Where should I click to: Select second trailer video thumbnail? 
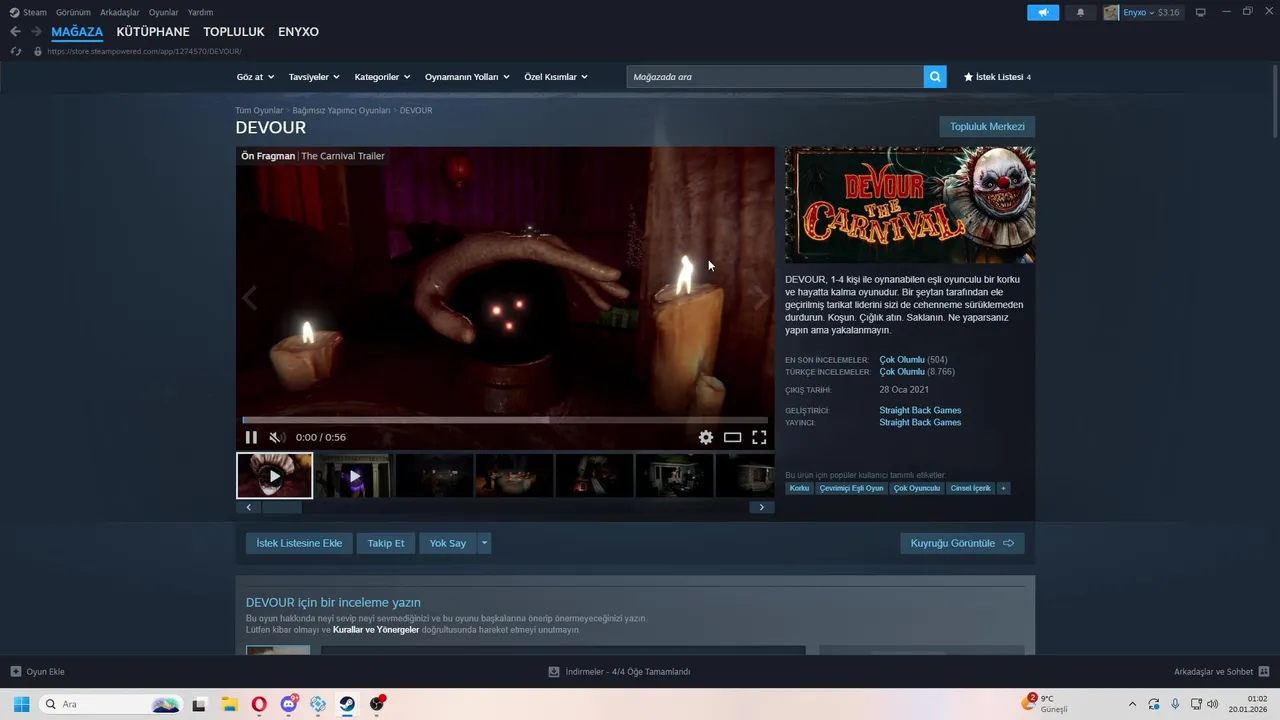pyautogui.click(x=354, y=476)
